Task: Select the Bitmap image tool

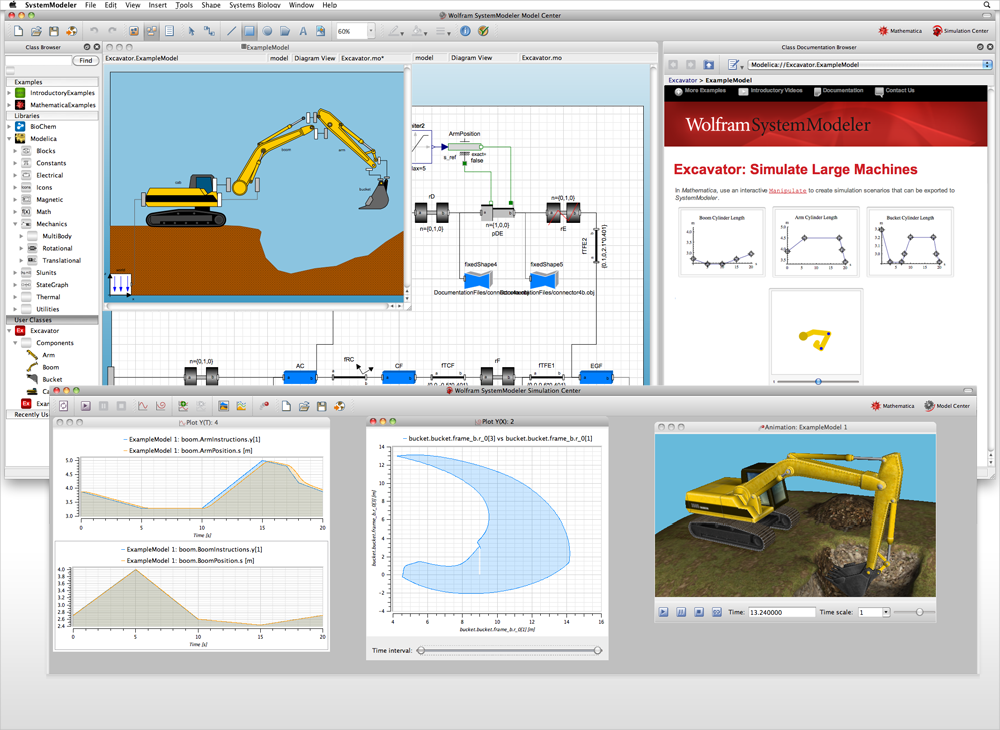Action: (x=320, y=31)
